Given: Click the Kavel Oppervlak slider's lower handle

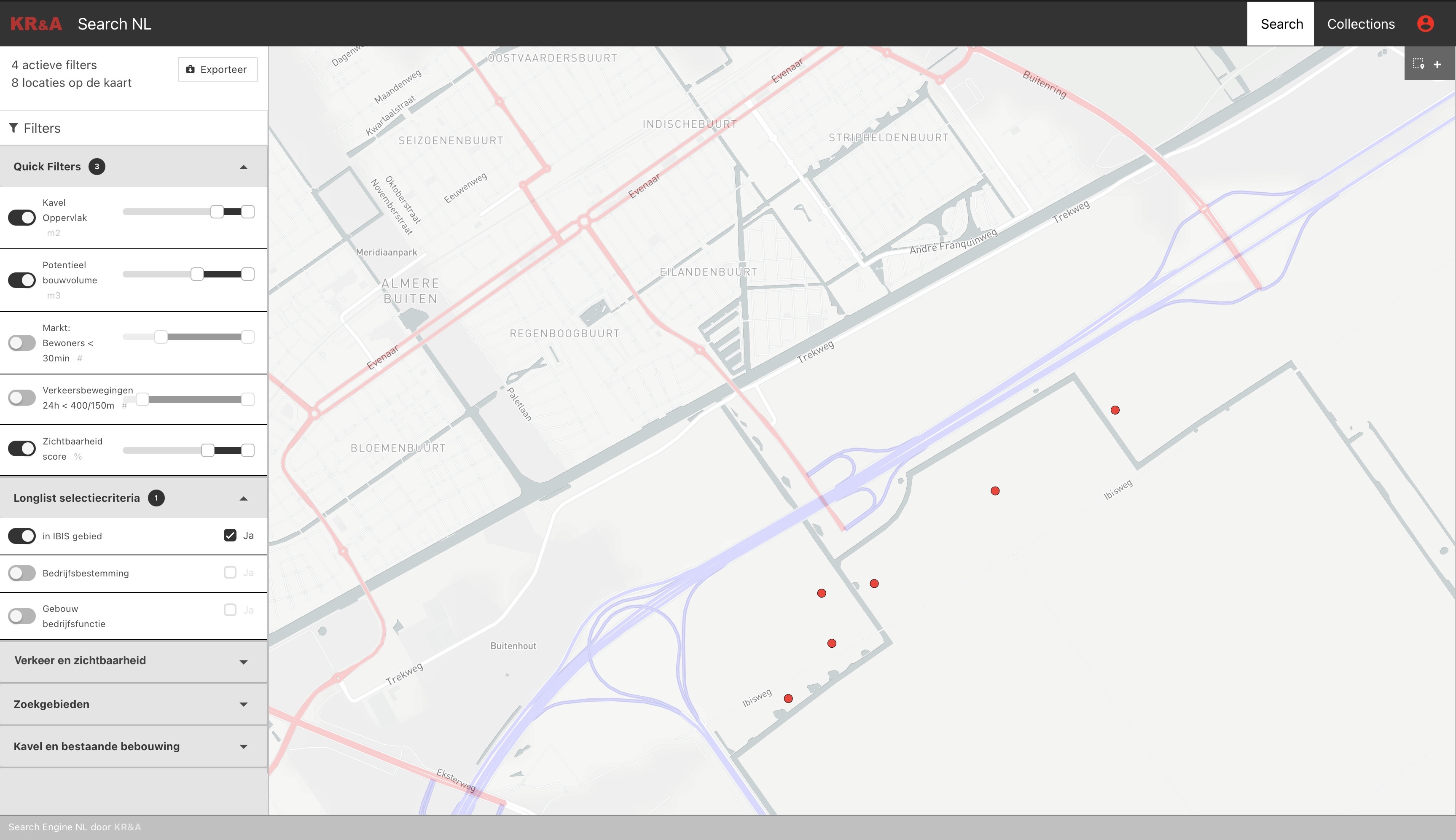Looking at the screenshot, I should 217,212.
